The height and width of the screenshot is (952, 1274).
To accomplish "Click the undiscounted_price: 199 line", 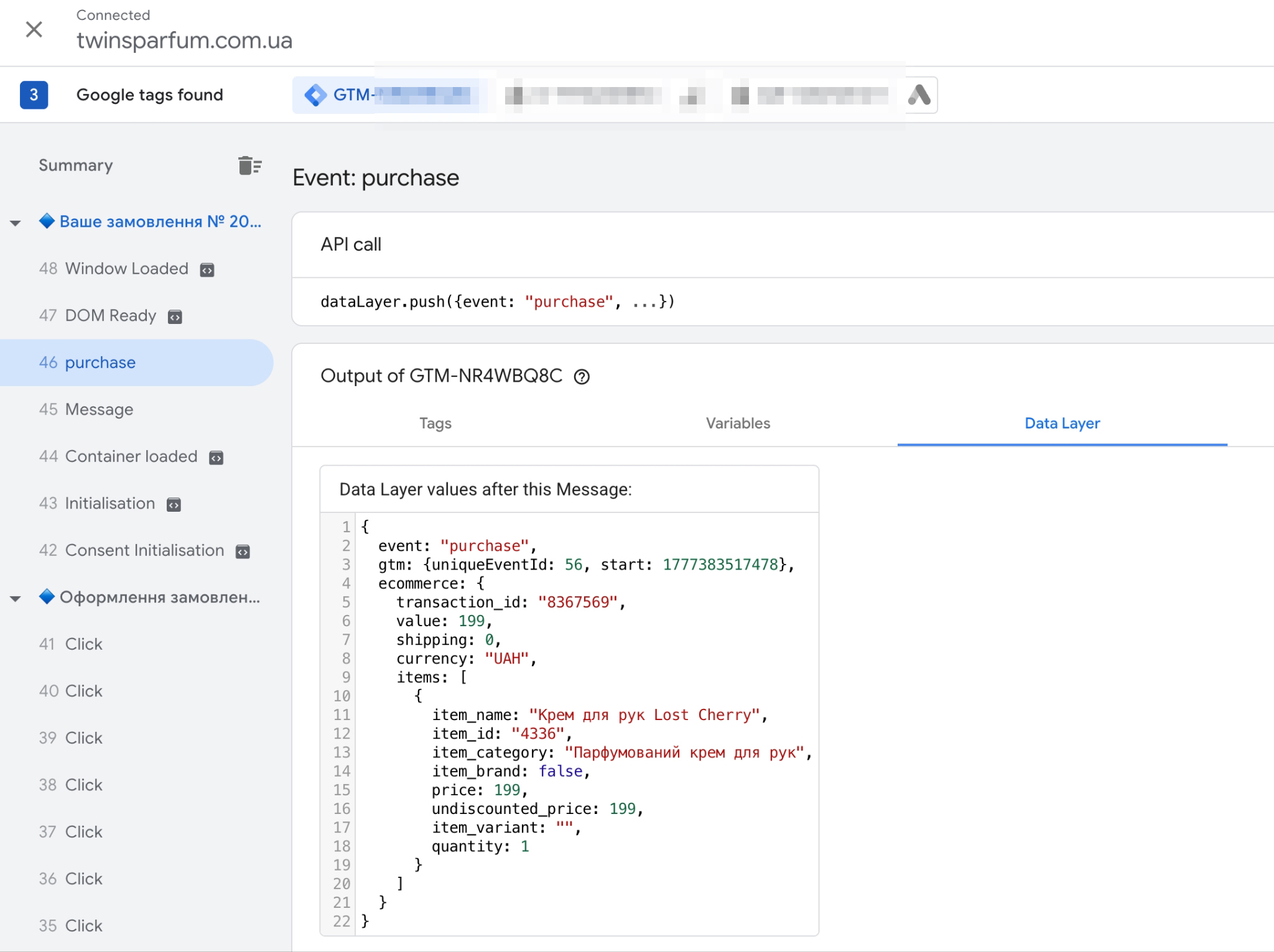I will pos(537,809).
